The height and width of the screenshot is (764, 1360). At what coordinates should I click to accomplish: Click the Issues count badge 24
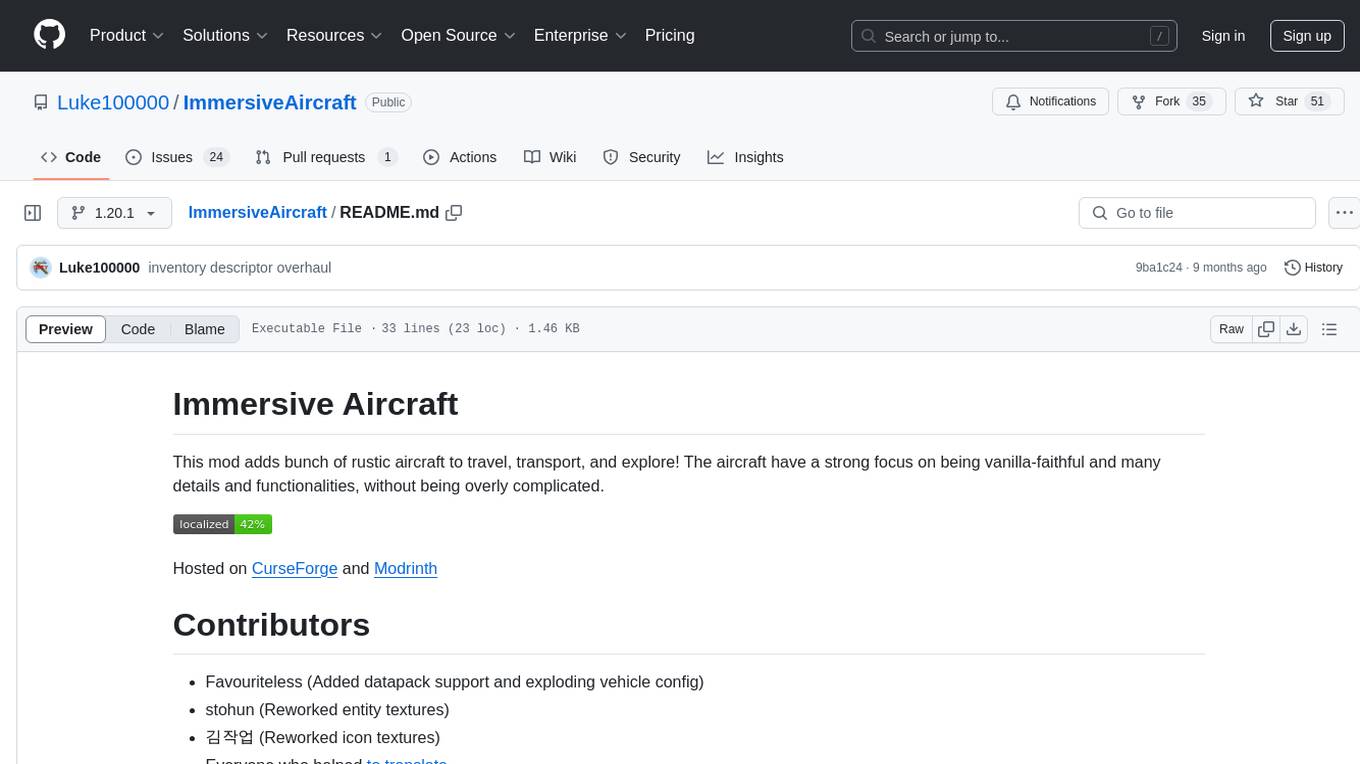(x=216, y=157)
